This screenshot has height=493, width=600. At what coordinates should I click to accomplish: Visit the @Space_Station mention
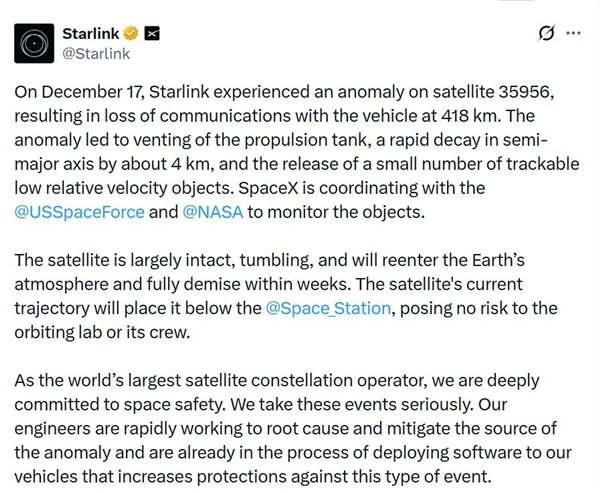point(328,308)
